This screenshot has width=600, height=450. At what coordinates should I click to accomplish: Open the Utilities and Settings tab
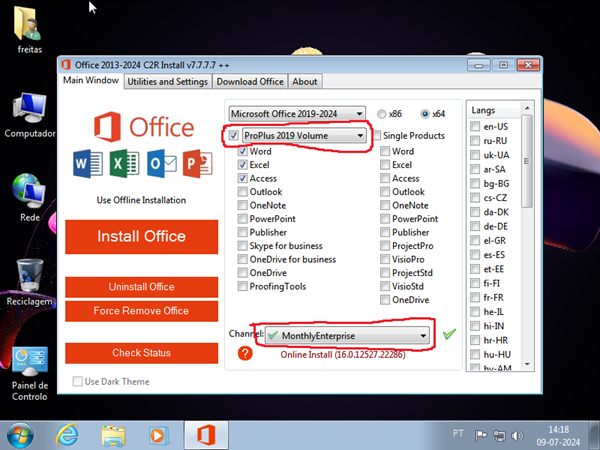[x=168, y=82]
